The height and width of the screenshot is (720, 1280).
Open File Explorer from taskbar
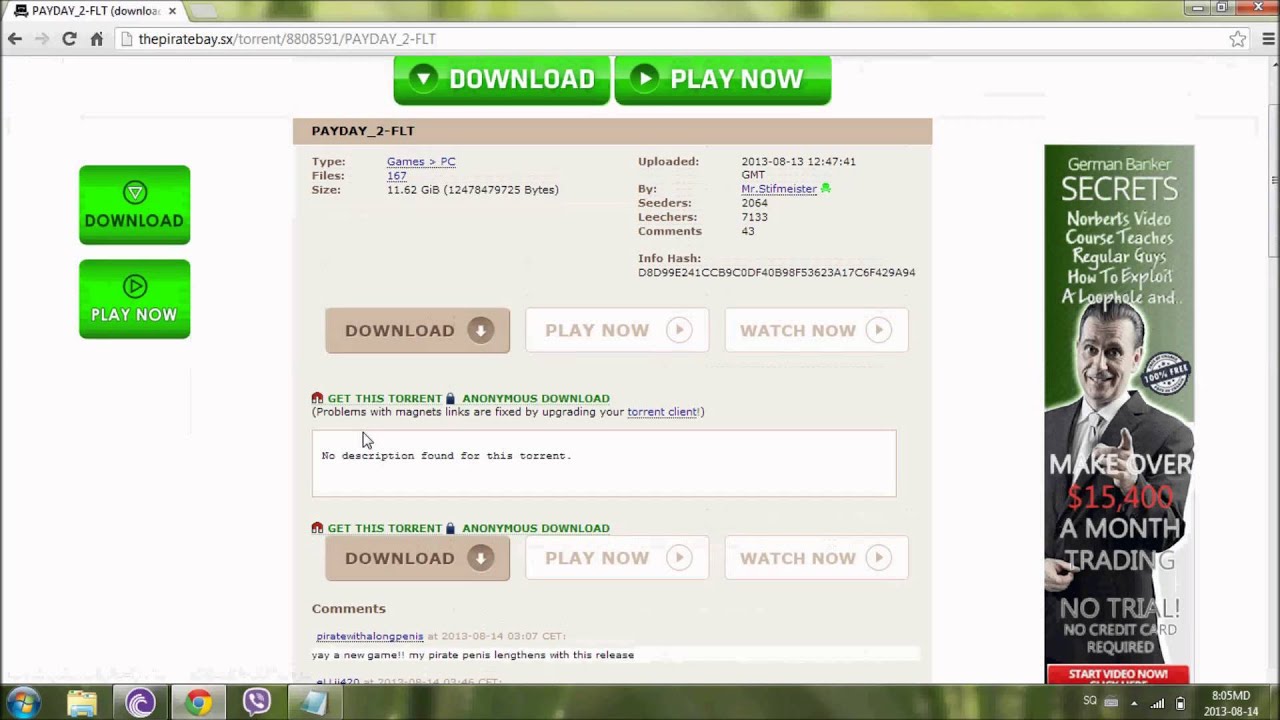click(82, 703)
